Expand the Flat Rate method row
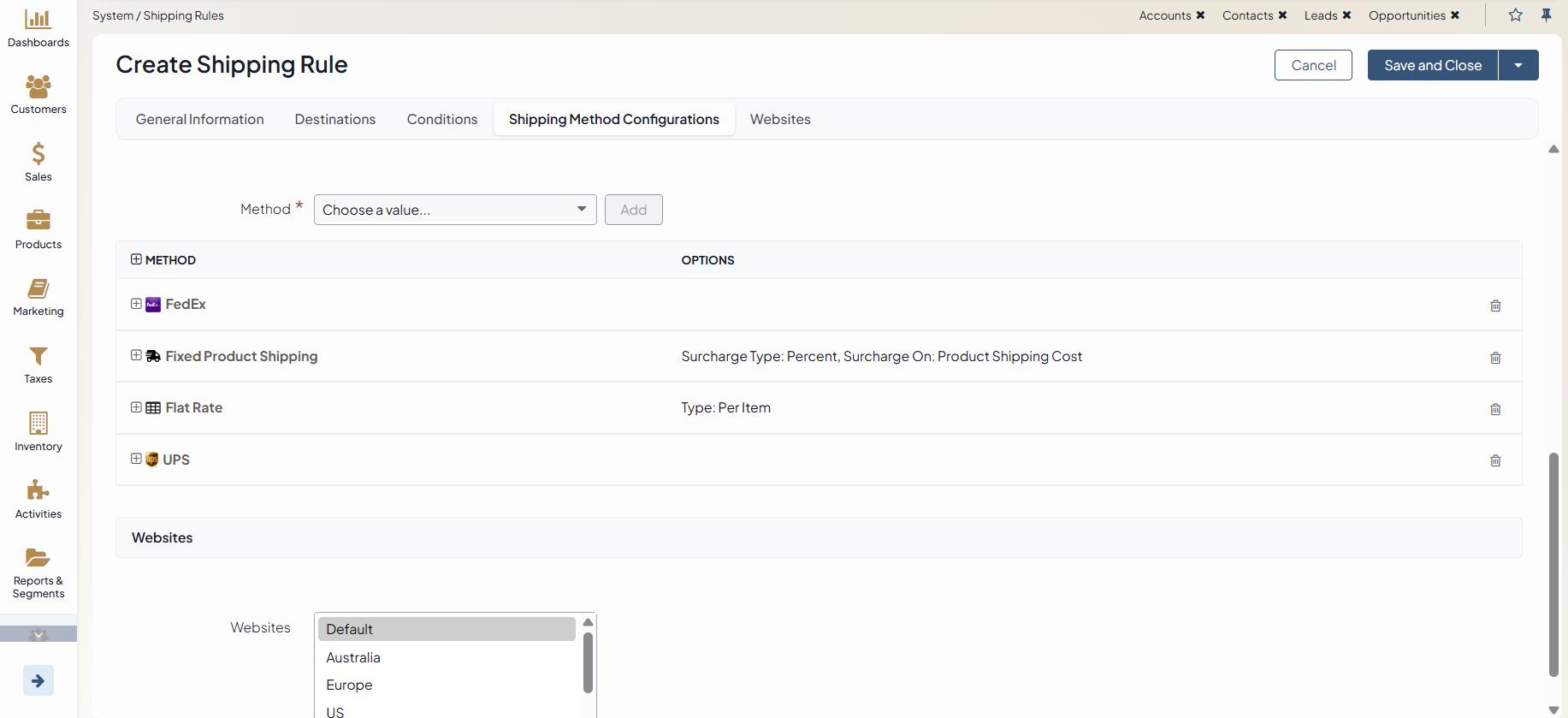1568x718 pixels. [x=136, y=407]
